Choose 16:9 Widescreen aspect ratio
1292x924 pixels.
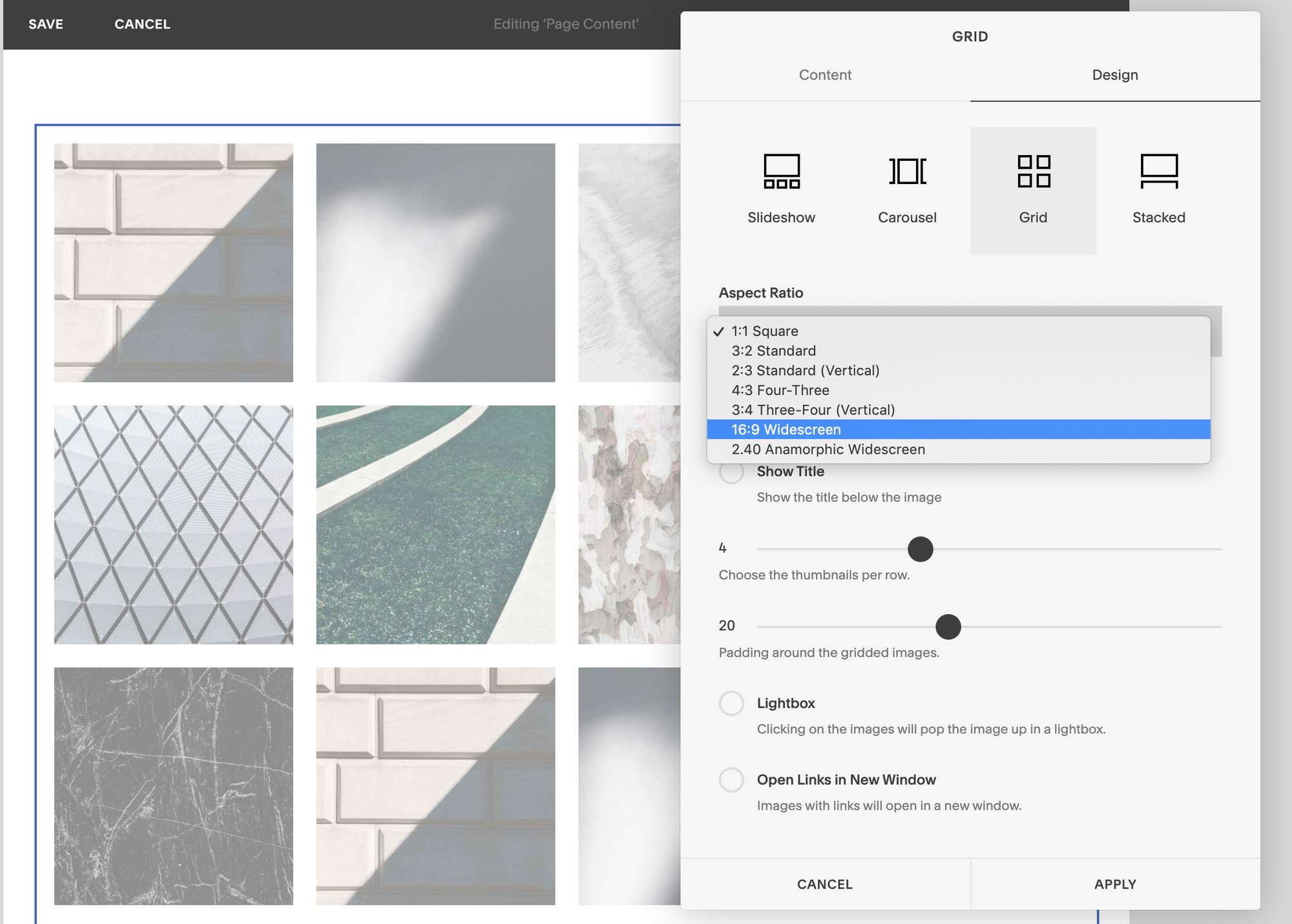pyautogui.click(x=786, y=429)
